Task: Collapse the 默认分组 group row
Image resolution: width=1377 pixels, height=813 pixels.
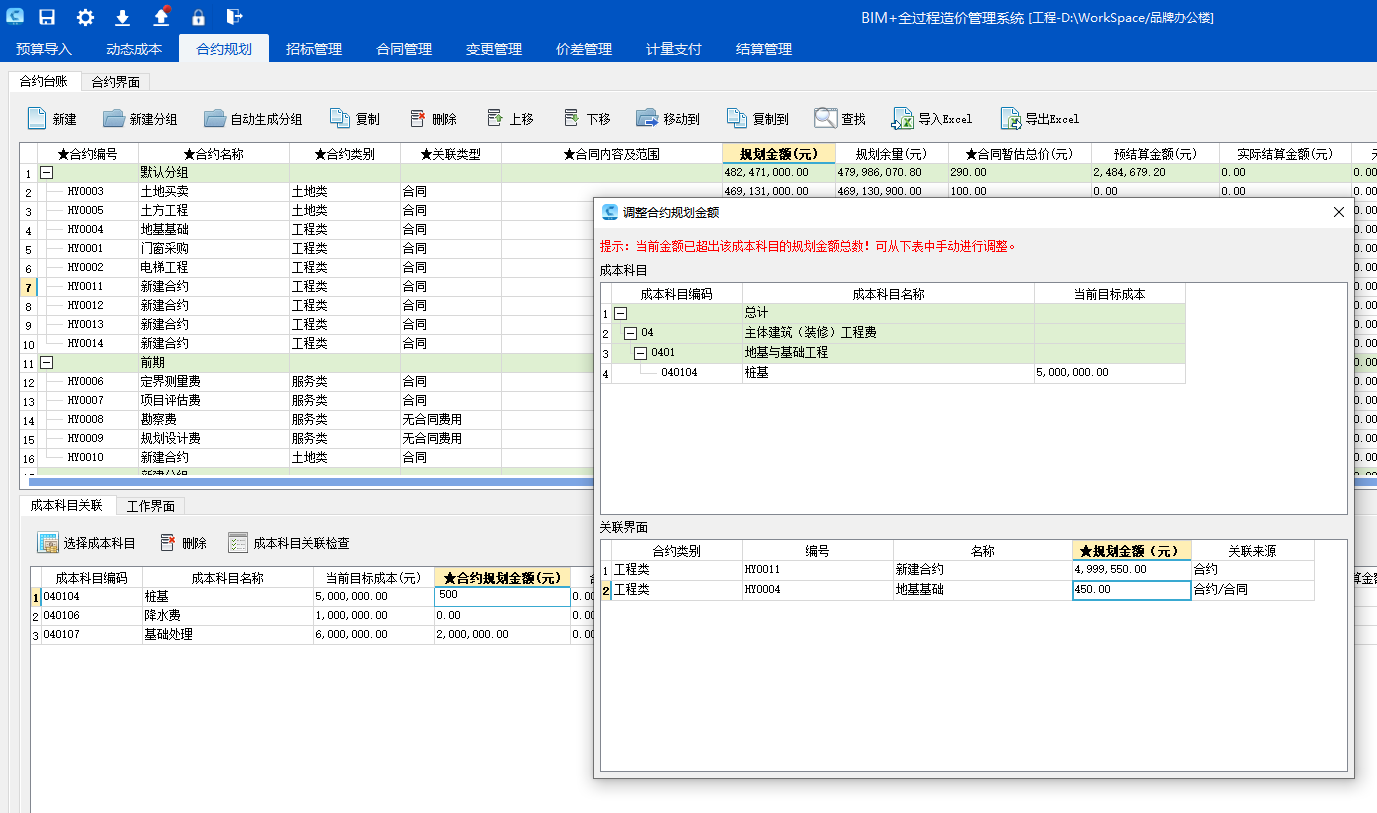Action: tap(45, 173)
